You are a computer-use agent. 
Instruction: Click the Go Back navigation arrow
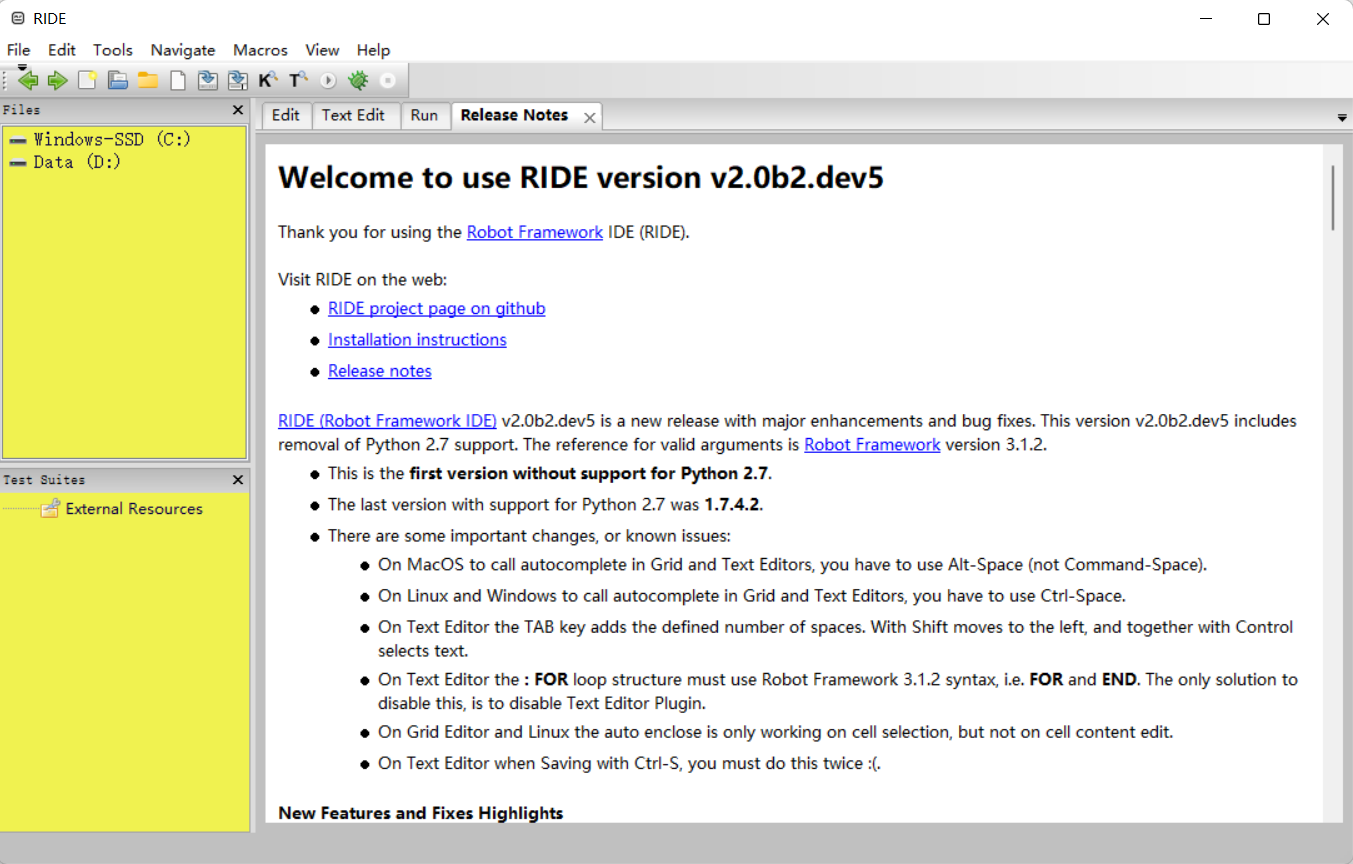tap(27, 80)
